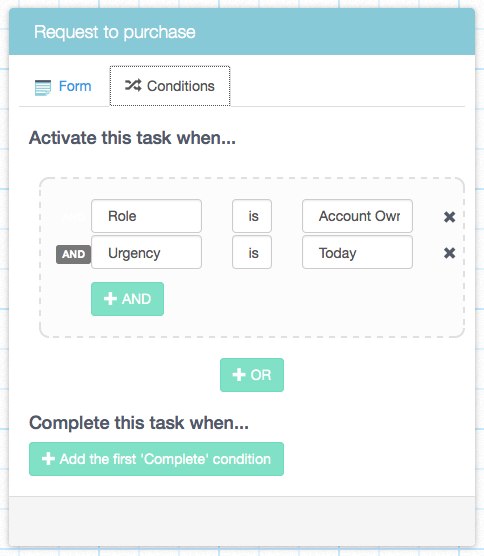Screen dimensions: 484x556
Task: Open the Role field dropdown
Action: click(146, 216)
